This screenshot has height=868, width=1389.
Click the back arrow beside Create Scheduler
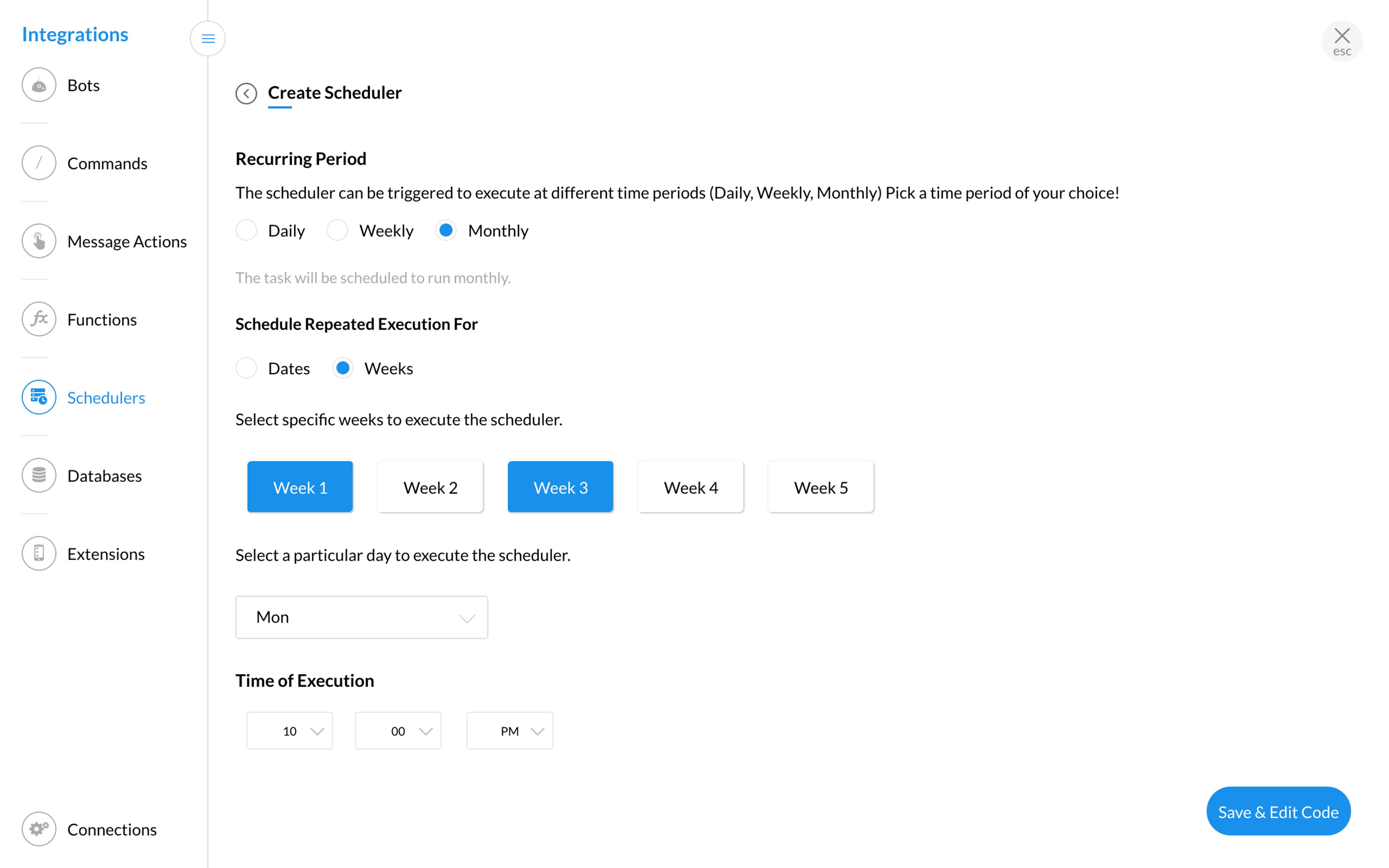(246, 93)
